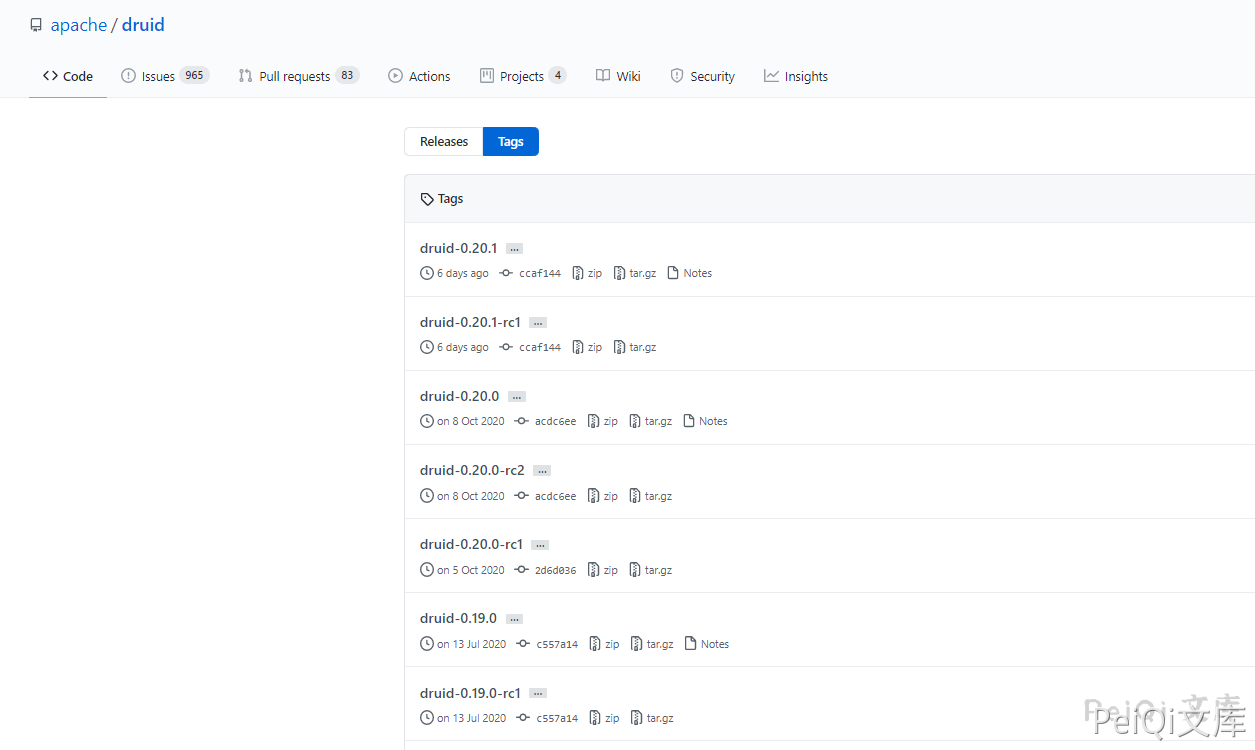Open Notes for druid-0.19.0 release
This screenshot has height=750, width=1255.
(x=707, y=644)
